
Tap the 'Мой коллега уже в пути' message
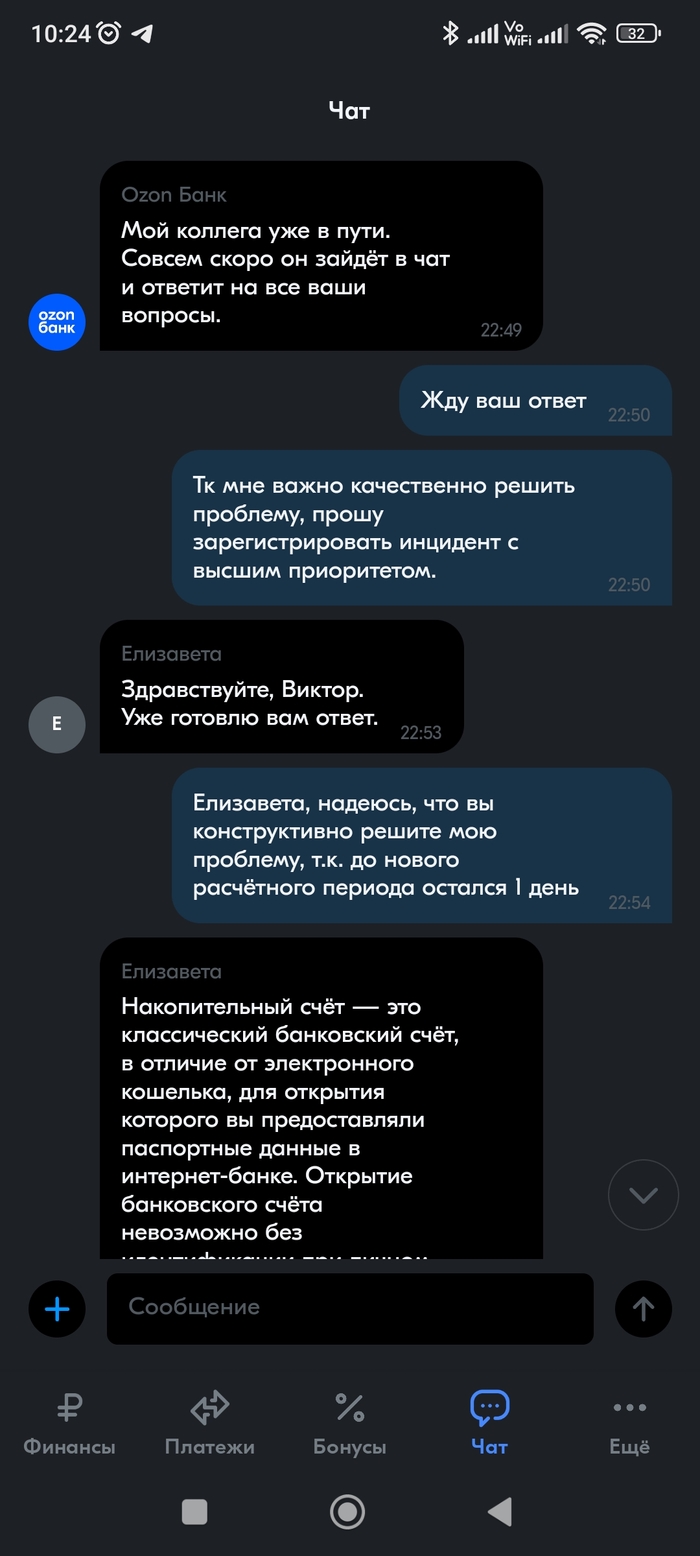tap(321, 256)
